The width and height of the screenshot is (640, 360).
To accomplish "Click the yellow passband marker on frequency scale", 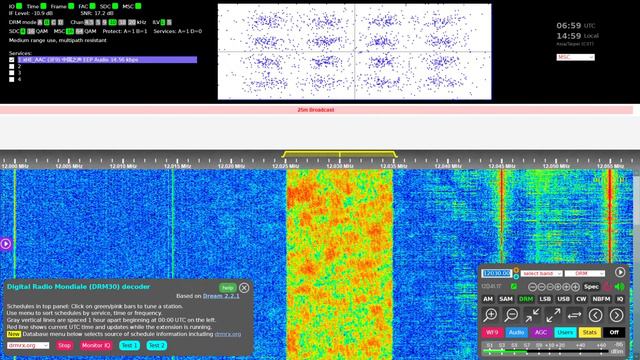I will tap(339, 154).
